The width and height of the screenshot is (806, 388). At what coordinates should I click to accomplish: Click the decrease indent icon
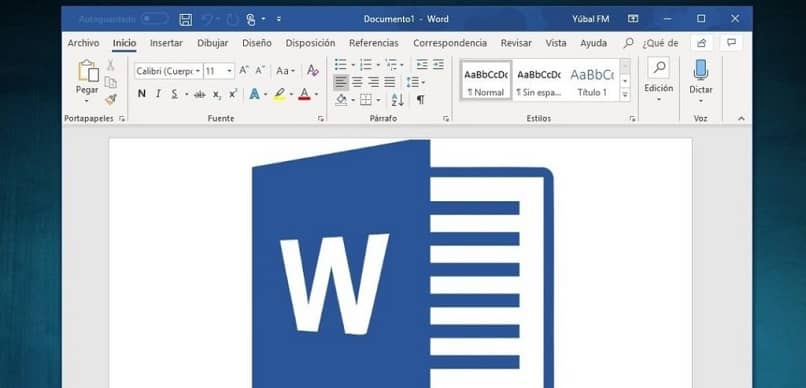422,65
